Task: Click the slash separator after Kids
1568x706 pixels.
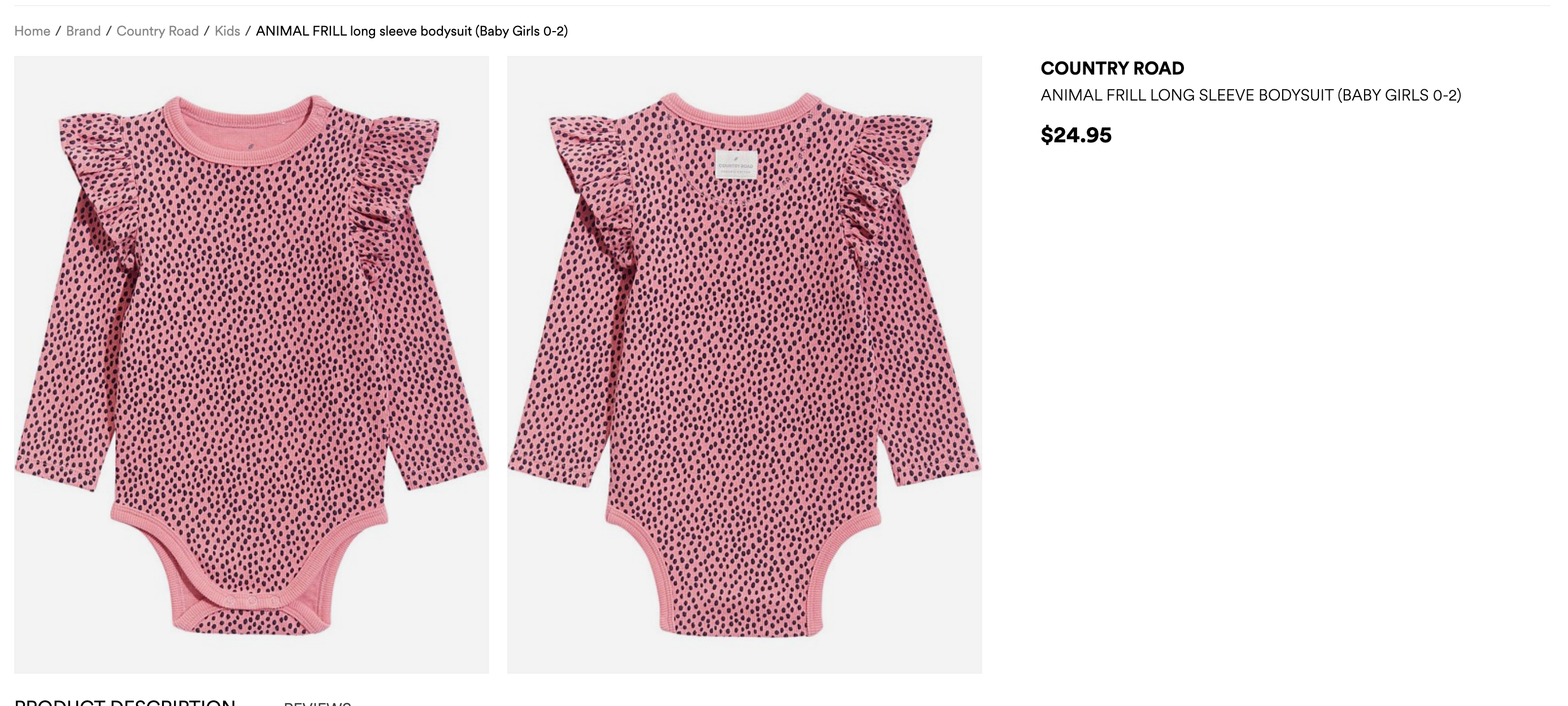Action: [x=248, y=31]
